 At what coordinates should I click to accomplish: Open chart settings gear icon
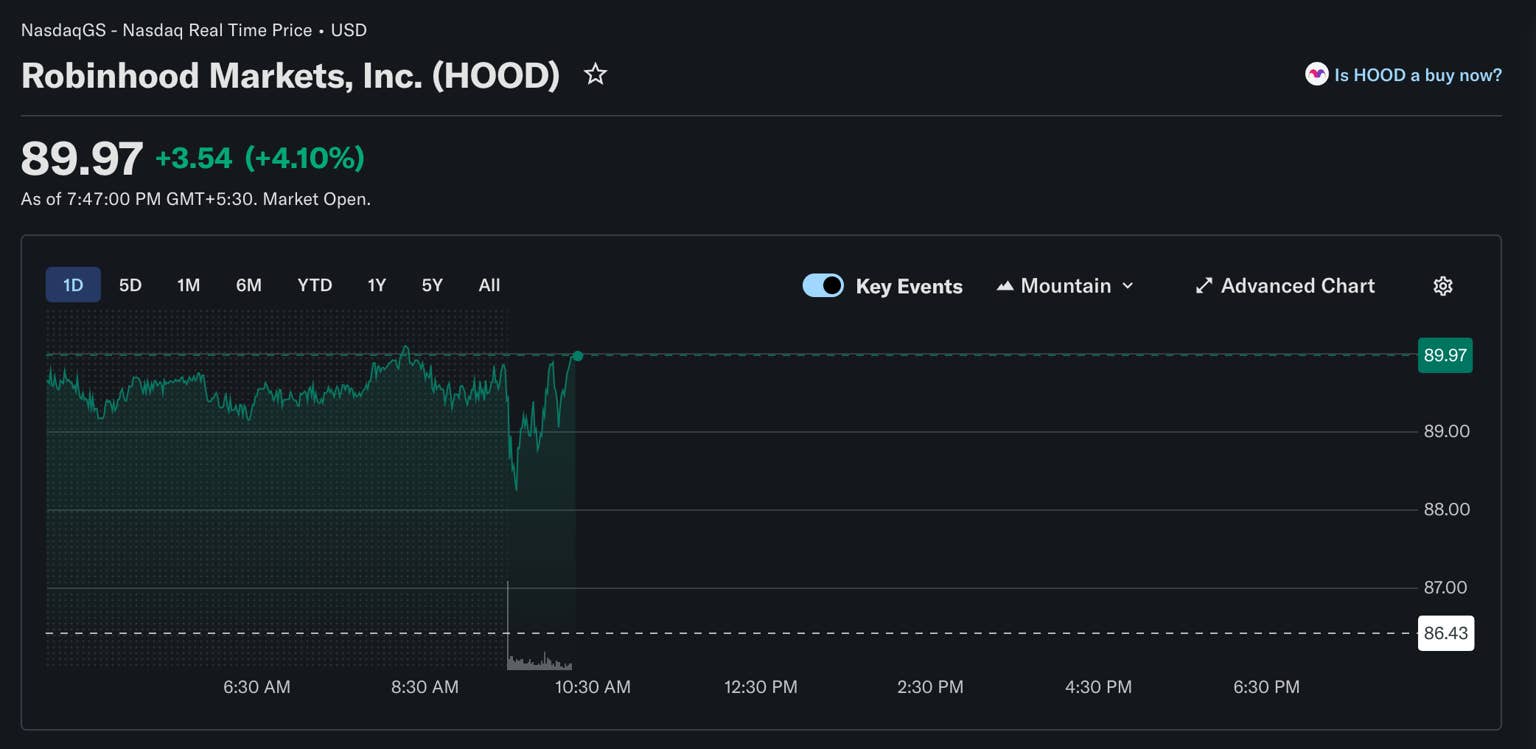(1442, 286)
